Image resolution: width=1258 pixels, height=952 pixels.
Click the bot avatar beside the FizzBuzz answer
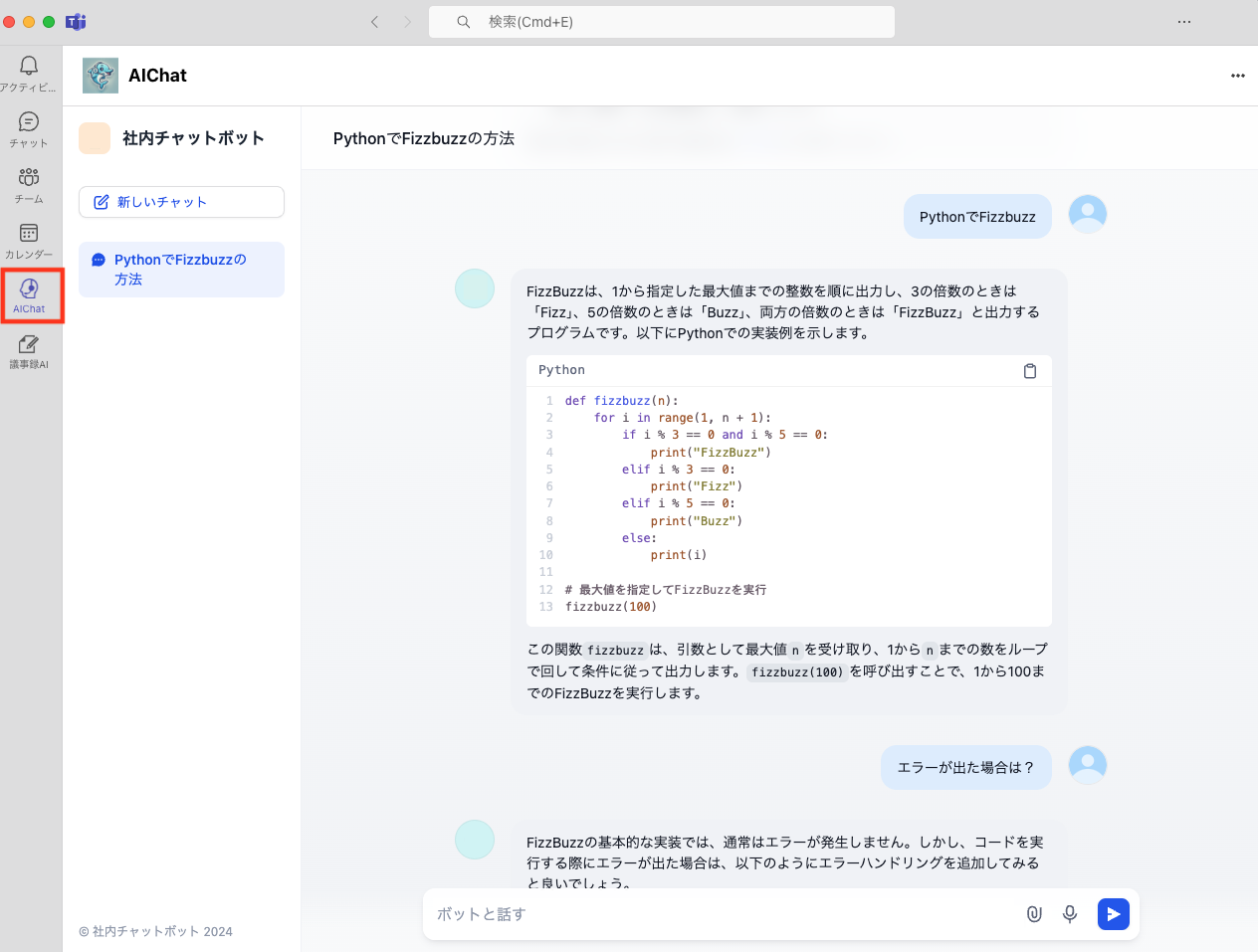click(x=475, y=288)
